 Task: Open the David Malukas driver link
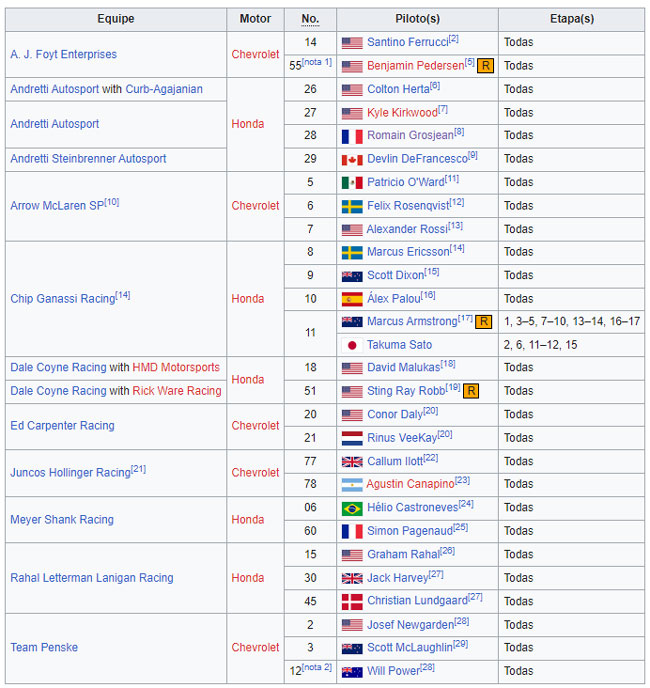click(x=404, y=368)
